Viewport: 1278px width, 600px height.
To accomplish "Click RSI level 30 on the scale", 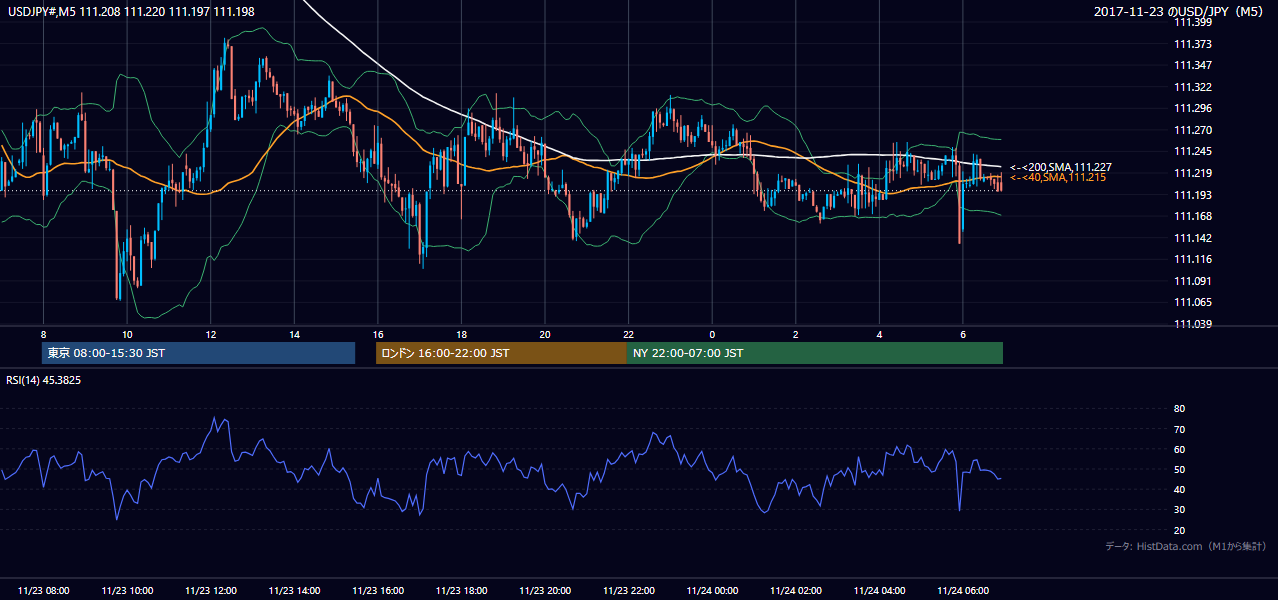I will (1180, 510).
